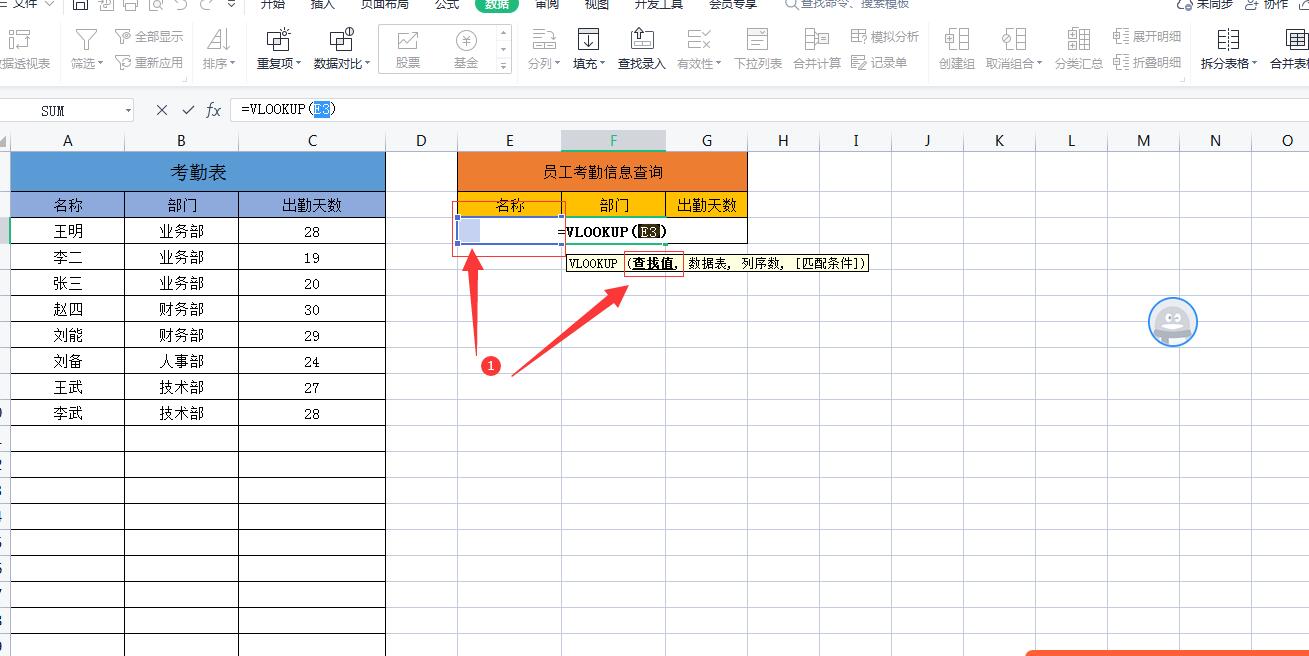1309x656 pixels.
Task: Select the cell with value 19
Action: (312, 257)
